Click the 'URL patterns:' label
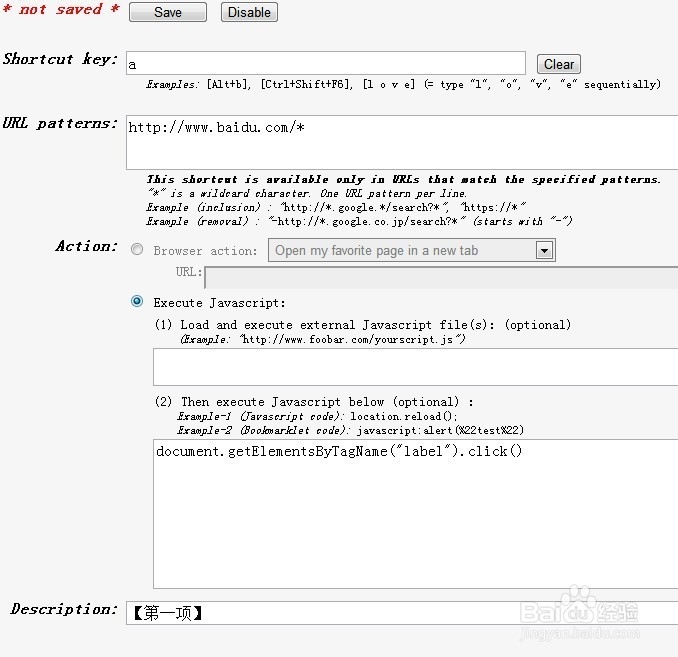This screenshot has width=678, height=657. pyautogui.click(x=60, y=123)
